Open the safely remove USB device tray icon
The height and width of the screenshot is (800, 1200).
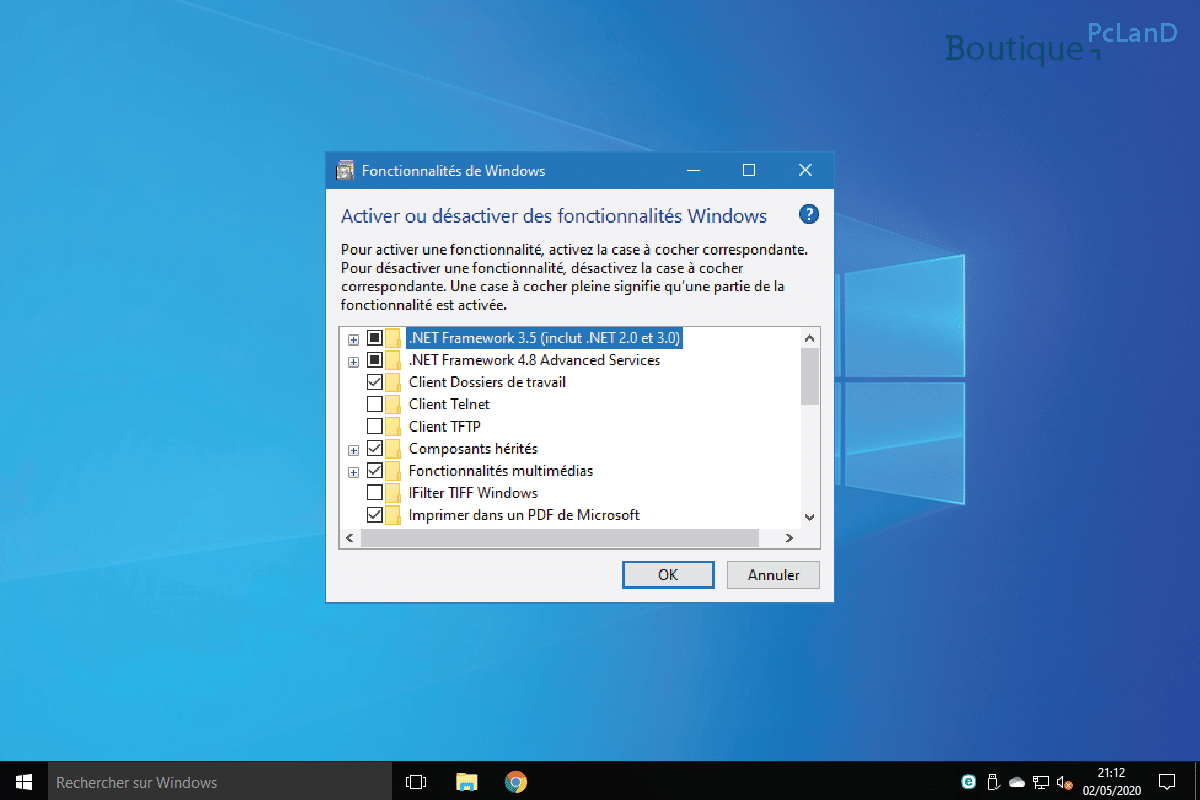coord(993,782)
